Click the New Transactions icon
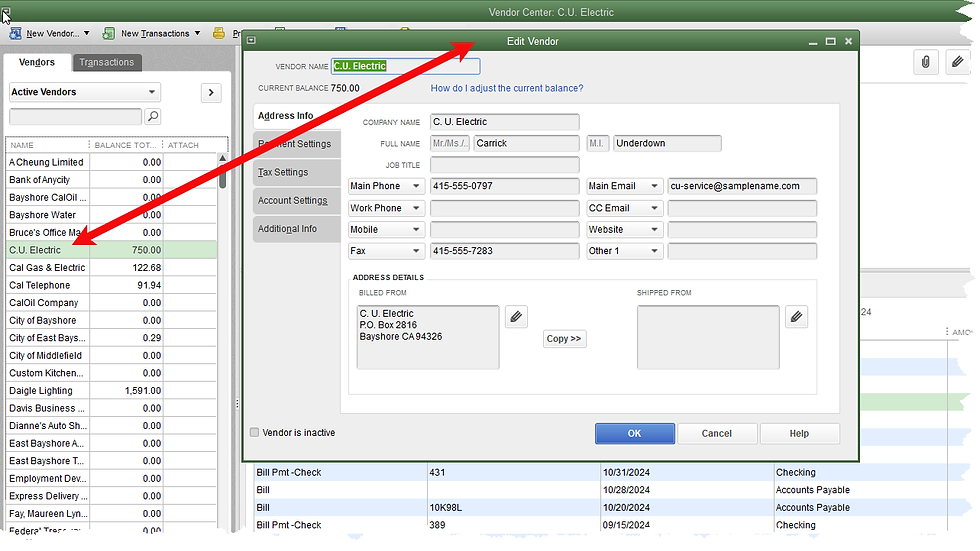Screen dimensions: 980x551 pyautogui.click(x=109, y=33)
